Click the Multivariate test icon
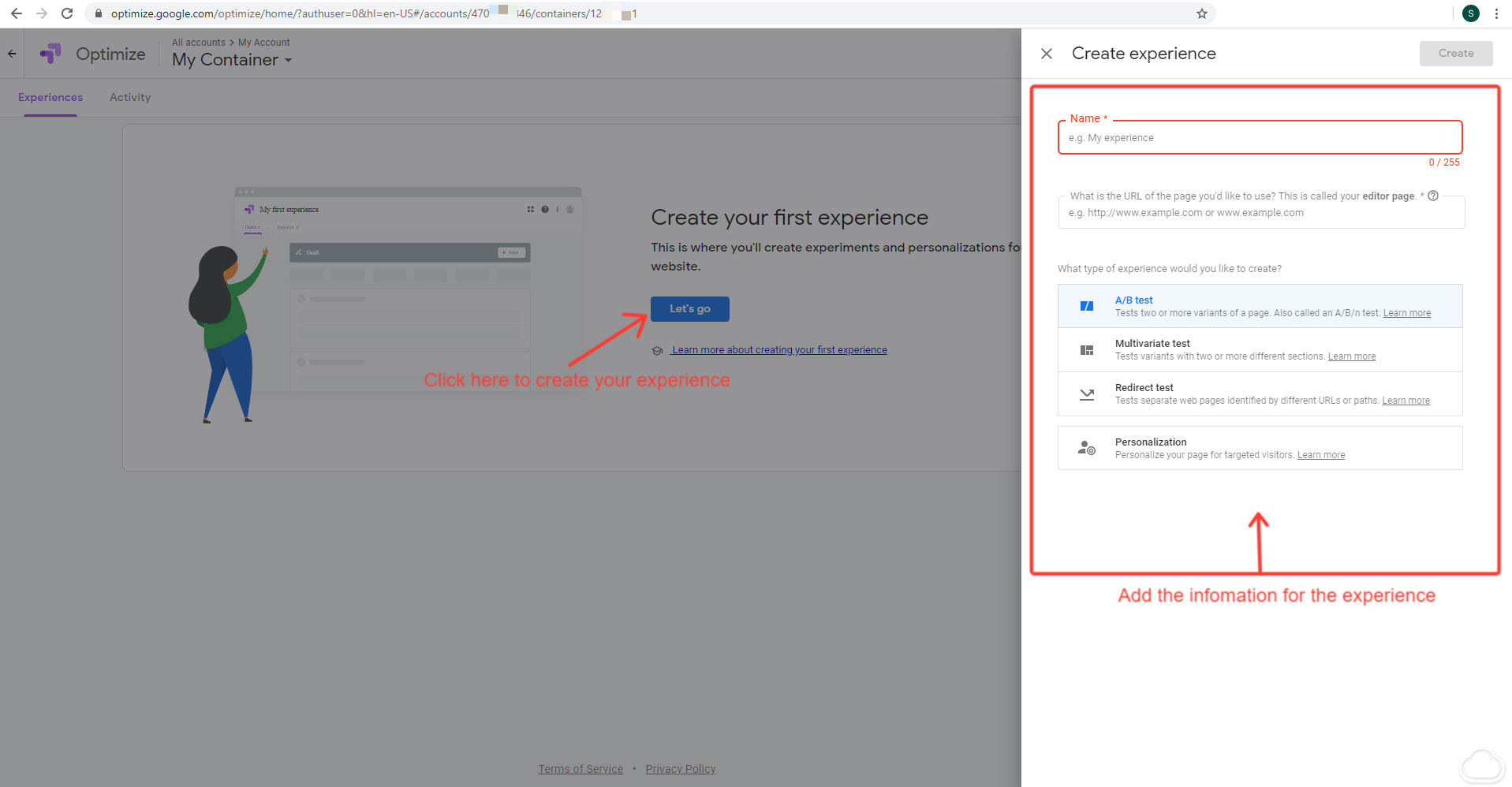Image resolution: width=1512 pixels, height=787 pixels. click(x=1086, y=350)
